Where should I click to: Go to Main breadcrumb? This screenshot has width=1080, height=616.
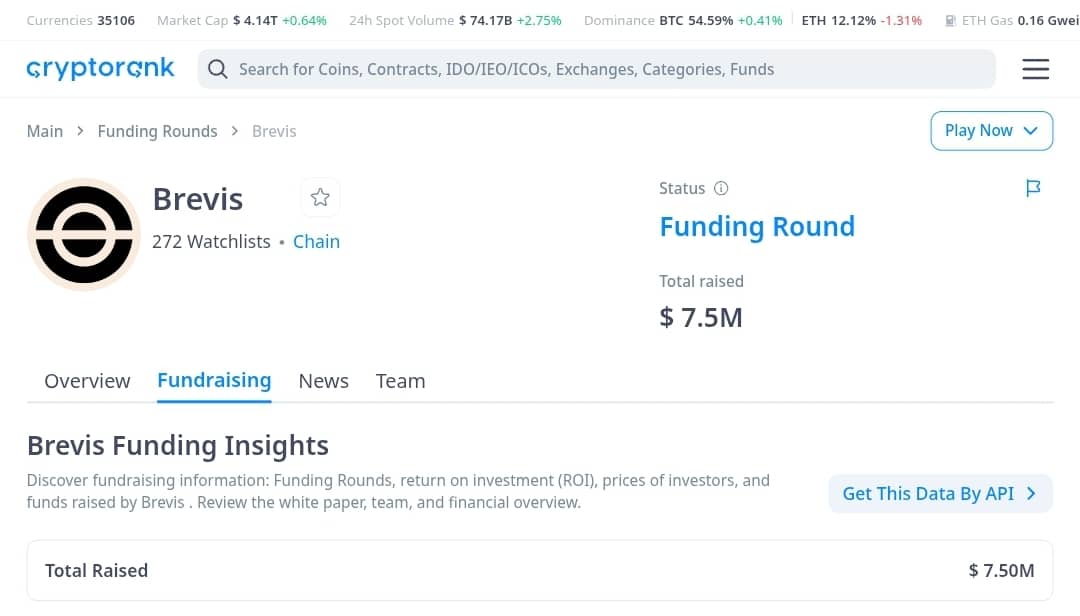coord(45,131)
